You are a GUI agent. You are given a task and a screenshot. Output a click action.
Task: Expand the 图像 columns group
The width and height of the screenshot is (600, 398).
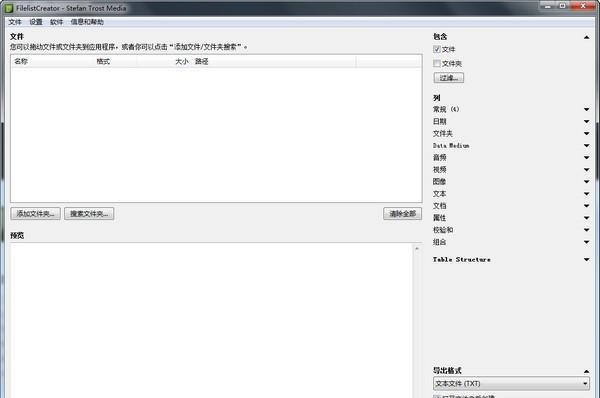[x=586, y=182]
